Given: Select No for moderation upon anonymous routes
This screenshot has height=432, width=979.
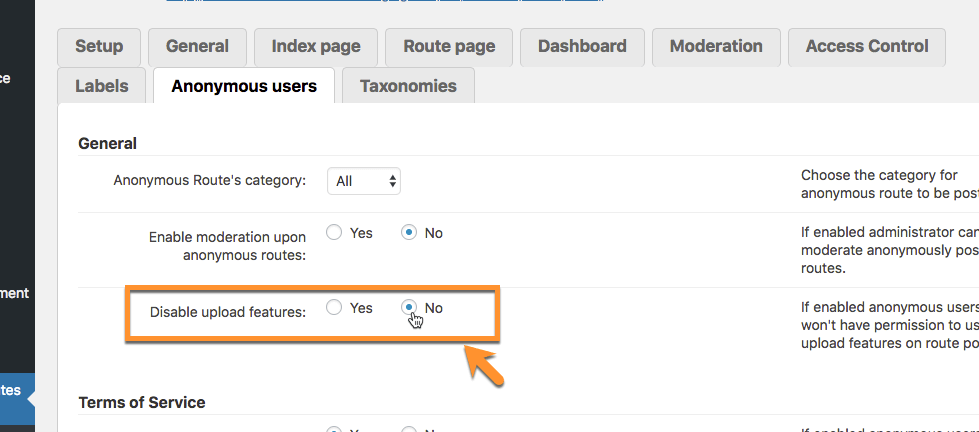Looking at the screenshot, I should point(409,233).
